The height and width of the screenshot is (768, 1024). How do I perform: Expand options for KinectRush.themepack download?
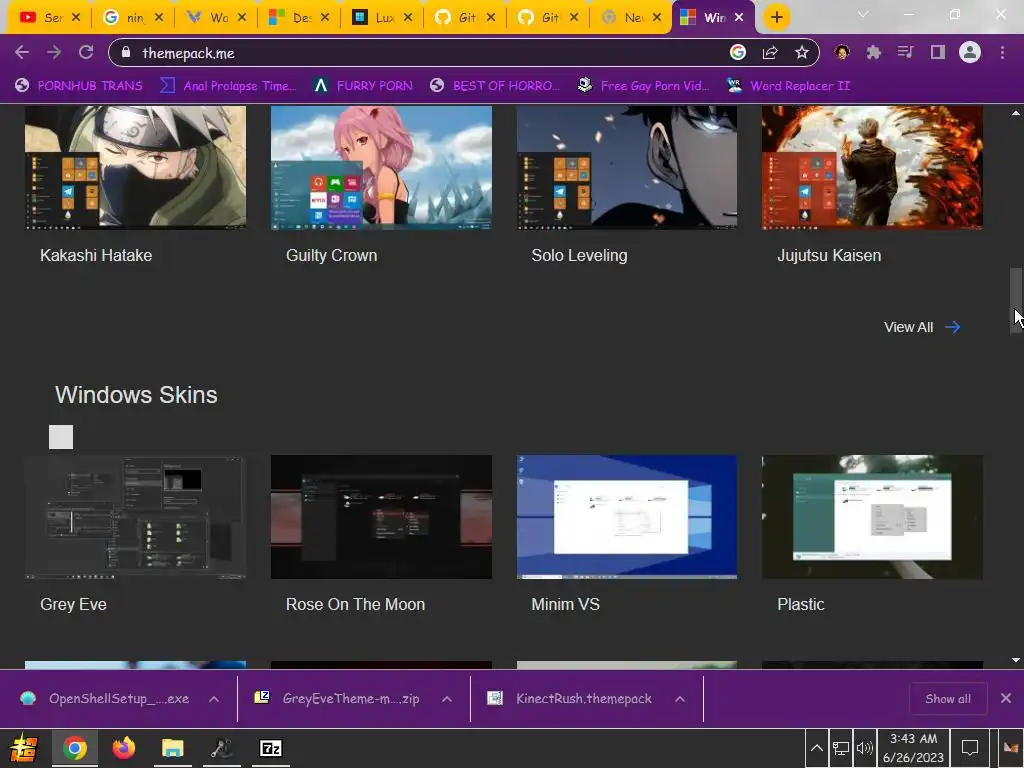(x=680, y=699)
